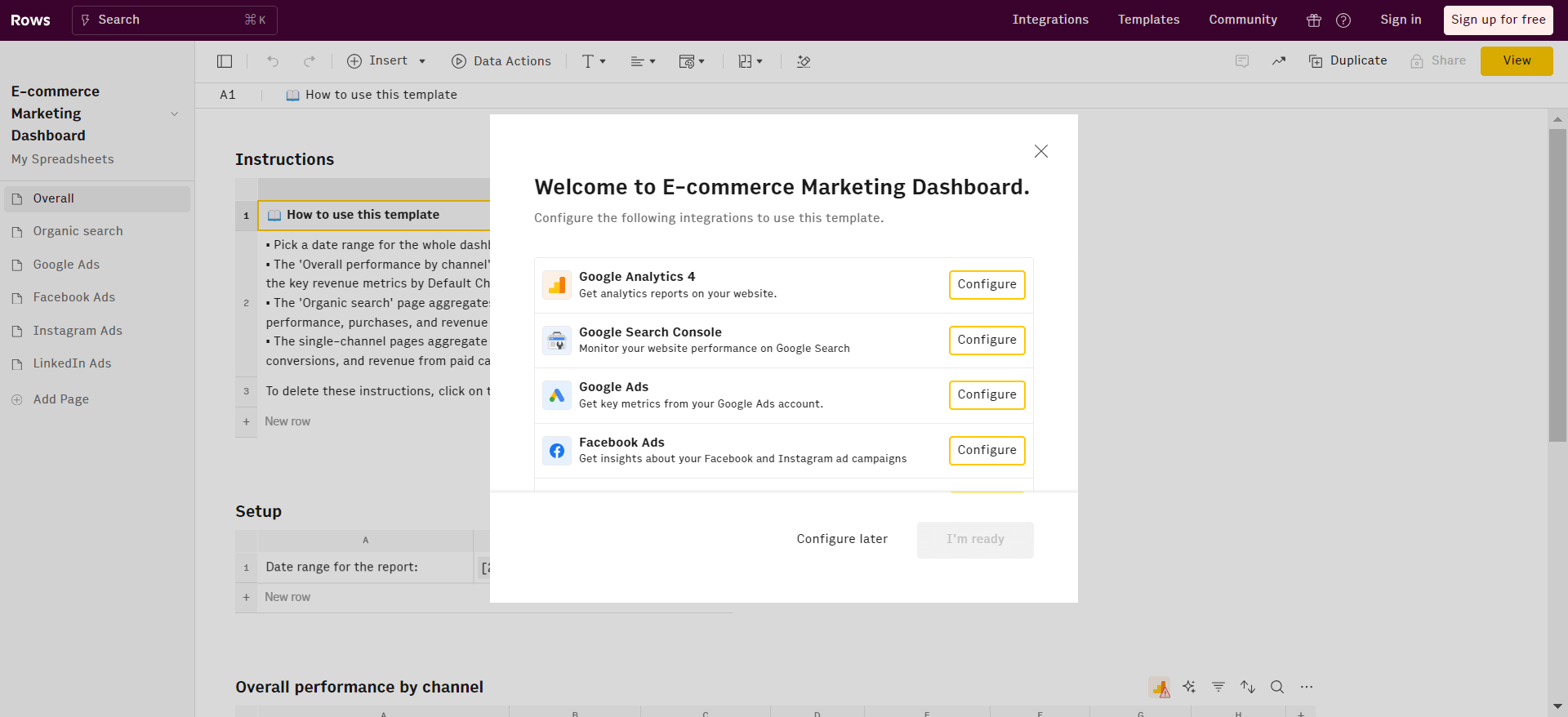The image size is (1568, 717).
Task: Configure Facebook Ads integration
Action: coord(987,451)
